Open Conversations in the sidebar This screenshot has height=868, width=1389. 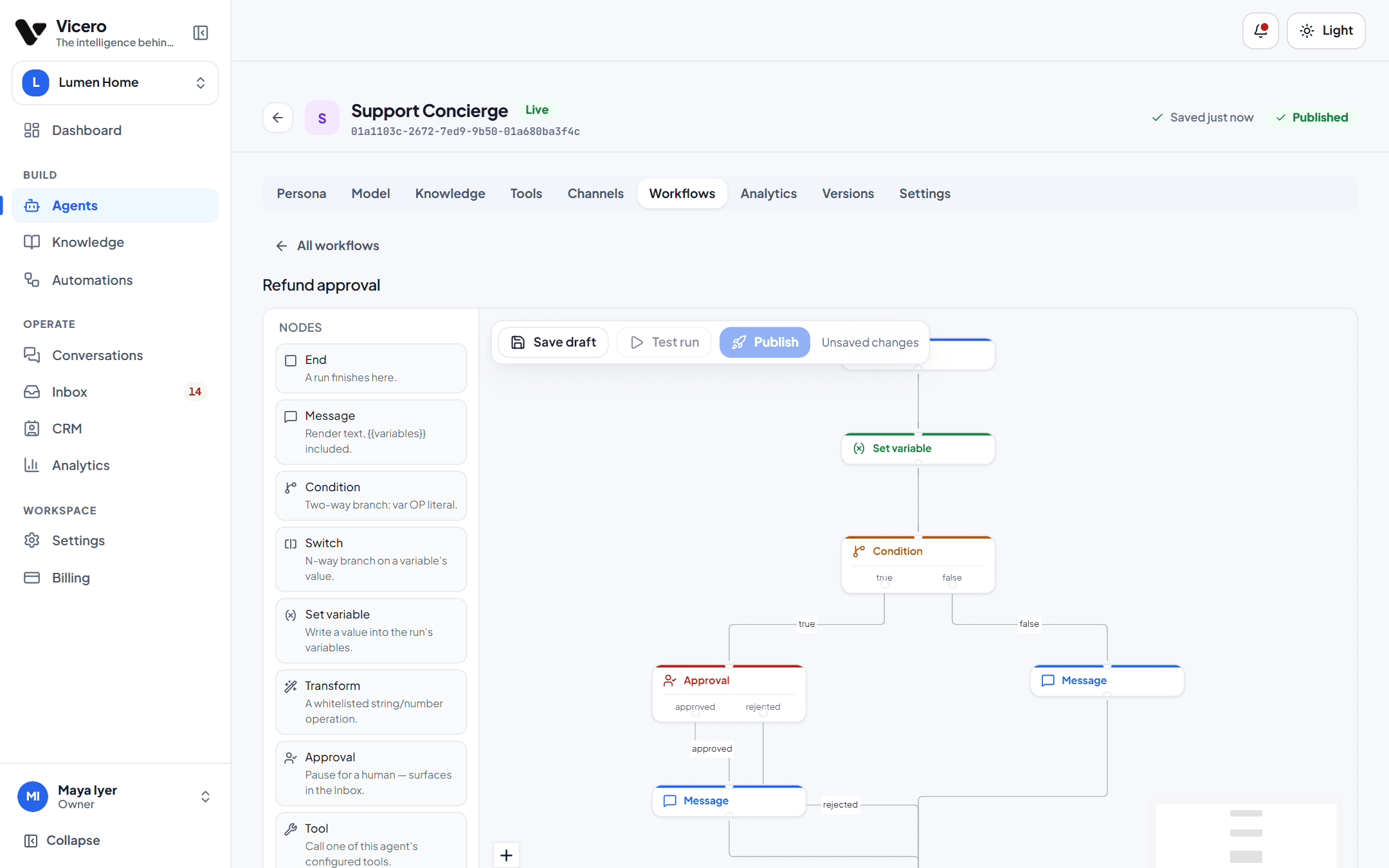pos(115,356)
